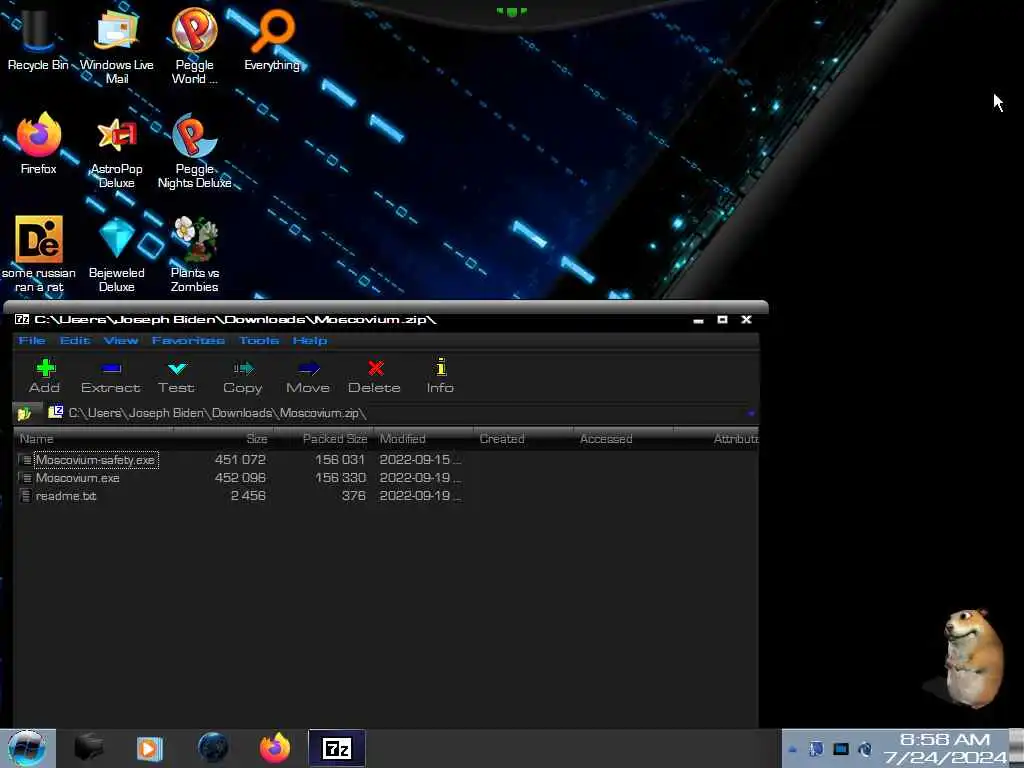The width and height of the screenshot is (1024, 768).
Task: Go up one folder level icon
Action: [x=25, y=413]
